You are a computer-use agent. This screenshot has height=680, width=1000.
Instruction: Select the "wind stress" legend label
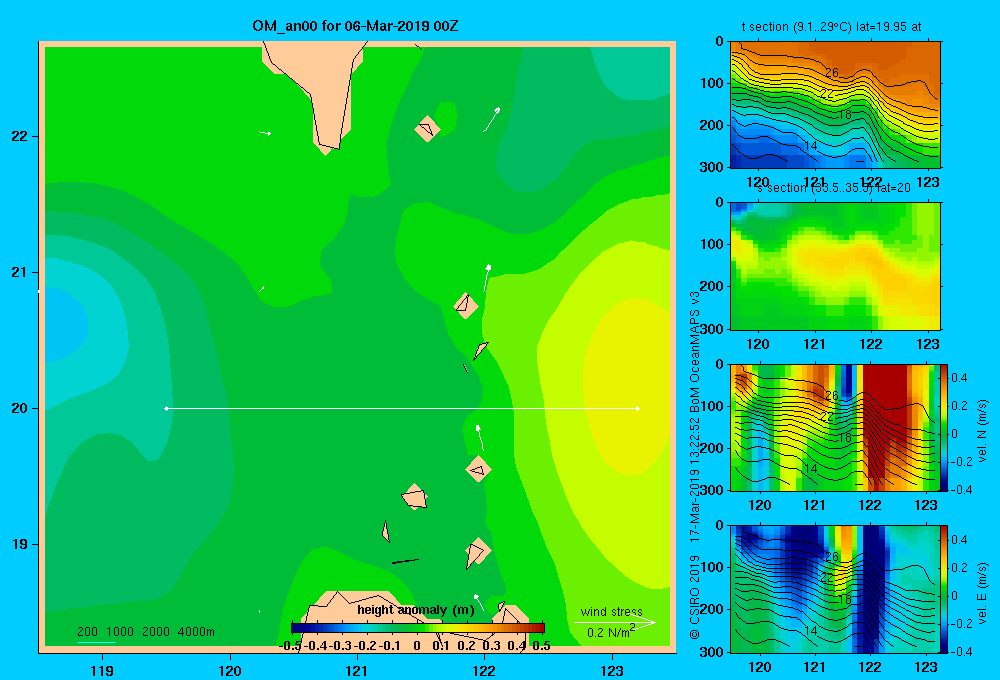click(612, 611)
